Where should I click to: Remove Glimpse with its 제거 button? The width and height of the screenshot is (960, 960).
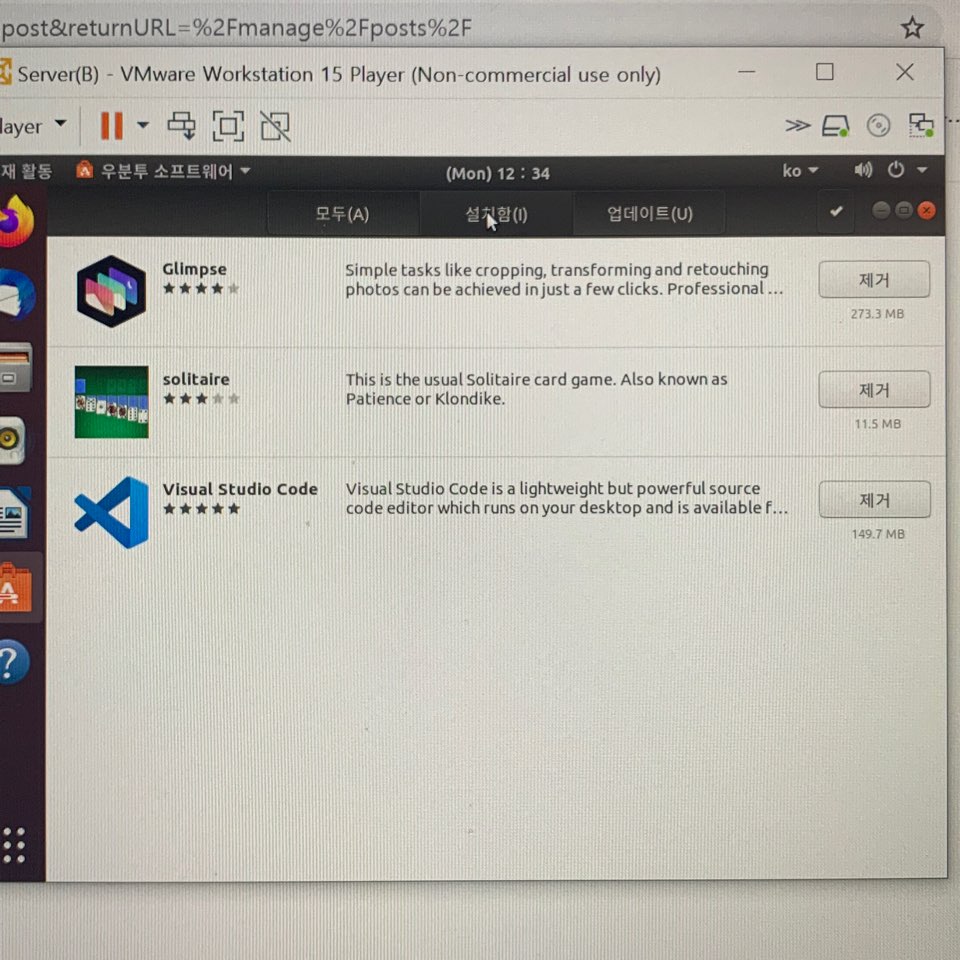pyautogui.click(x=874, y=280)
